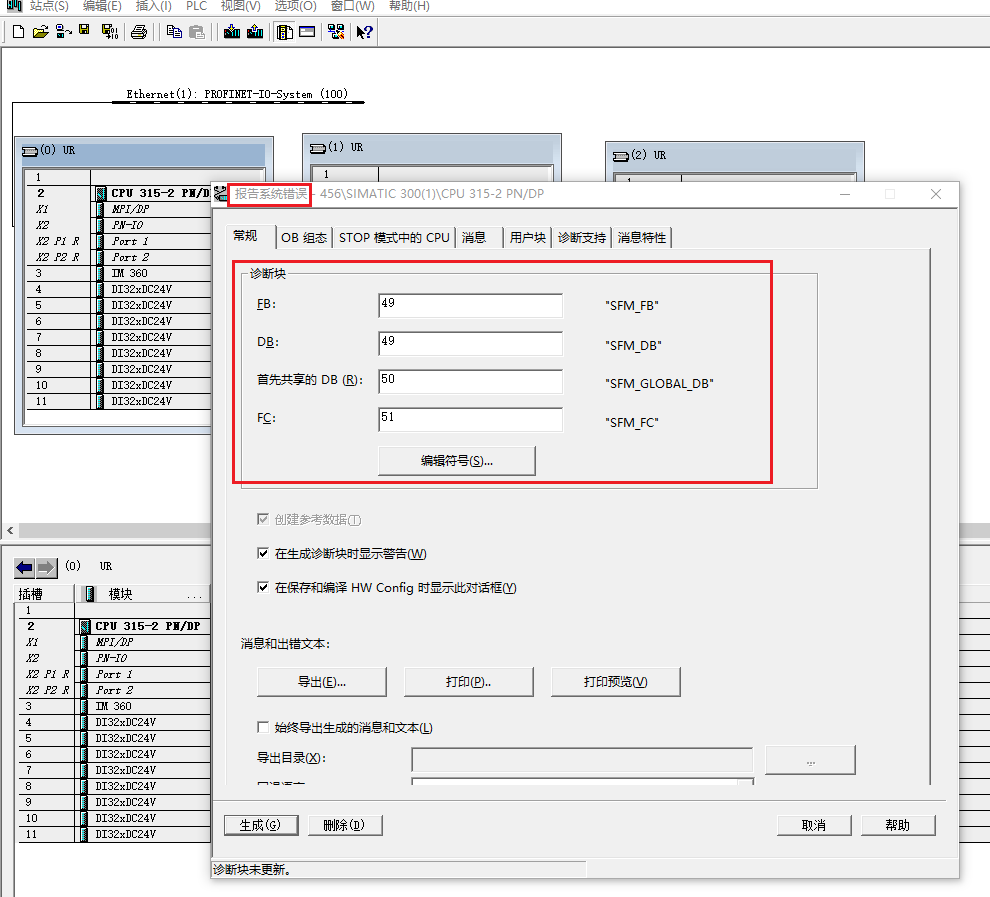990x897 pixels.
Task: Click the context Help arrow icon
Action: pos(365,32)
